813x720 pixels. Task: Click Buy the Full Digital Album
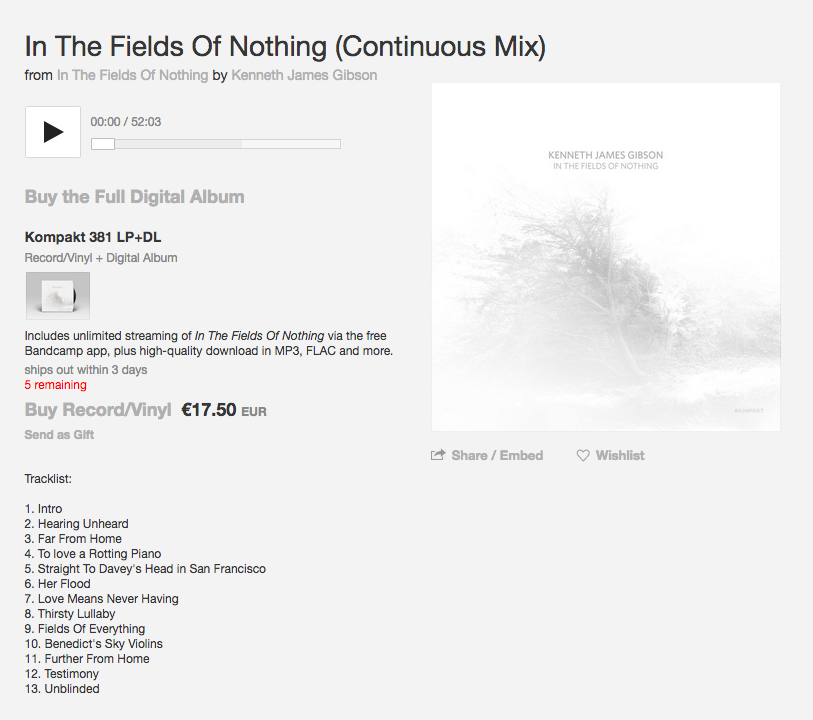(134, 197)
